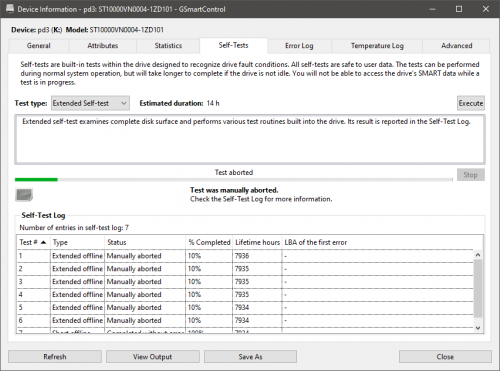Select test number 3 in the log

(245, 282)
